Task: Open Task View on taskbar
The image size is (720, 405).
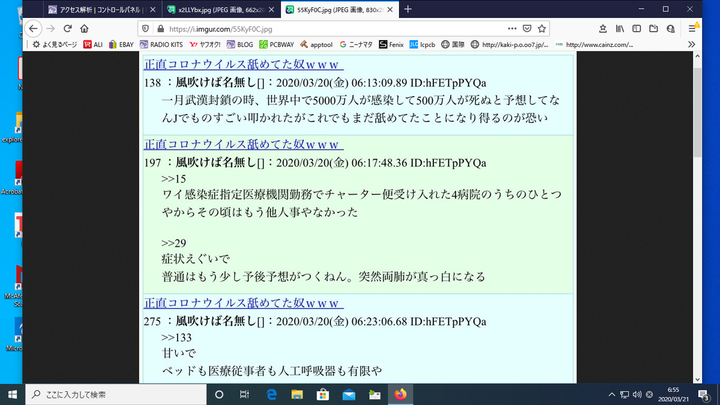Action: 244,394
